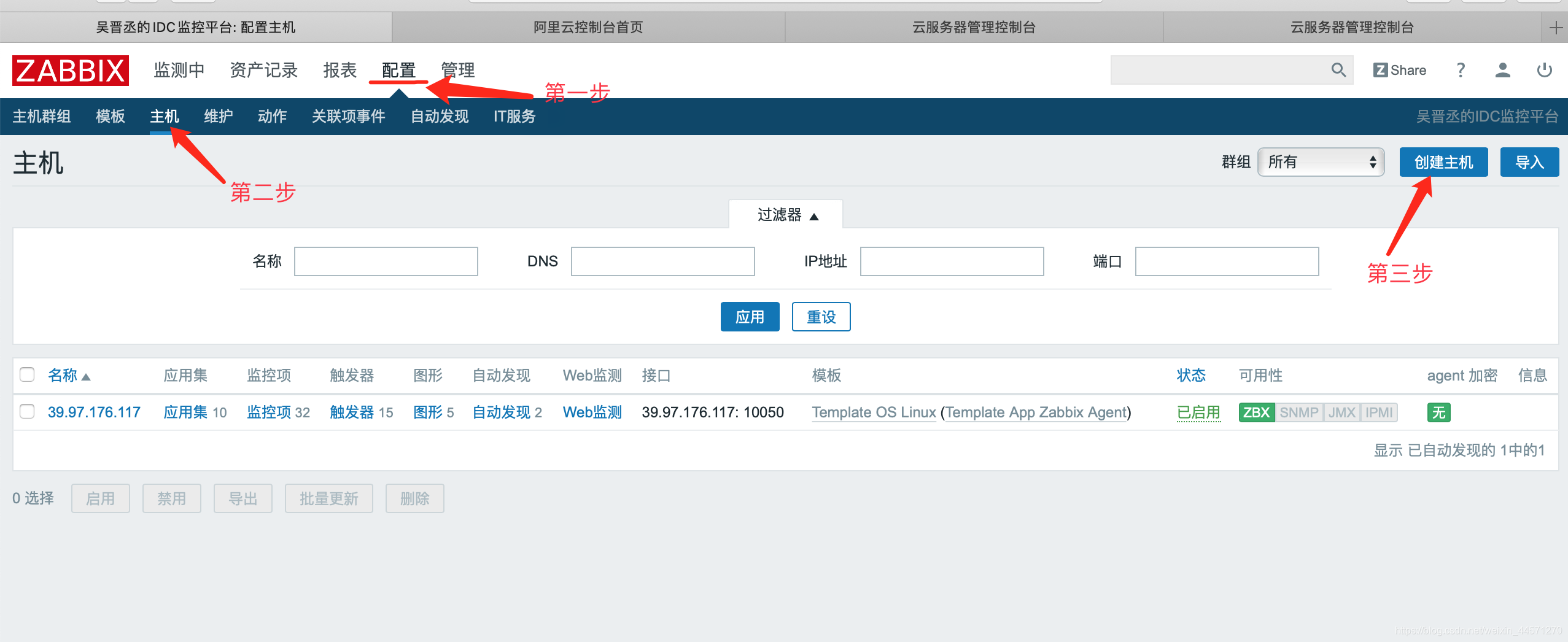The image size is (1568, 642).
Task: Apply the filter with 应用 button
Action: pos(750,317)
